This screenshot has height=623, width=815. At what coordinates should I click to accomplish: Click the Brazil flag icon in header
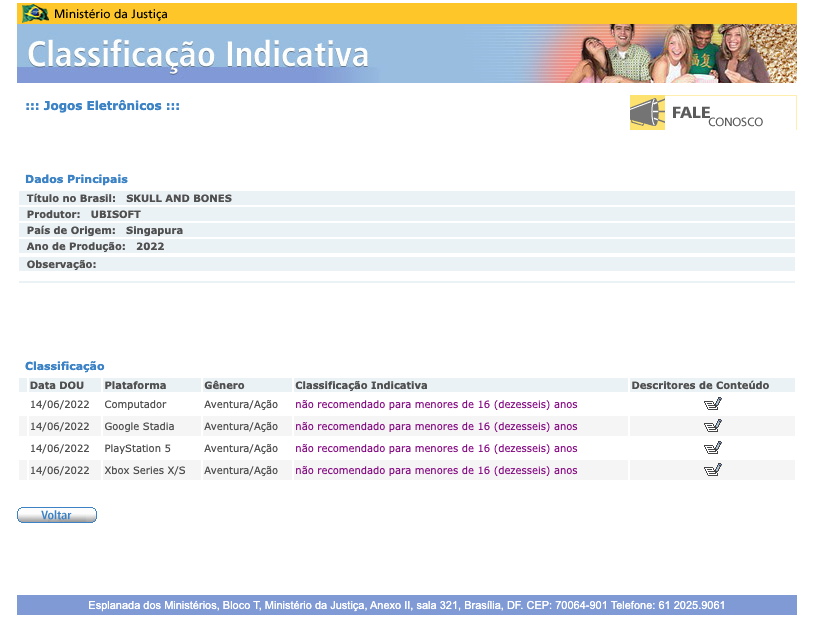35,14
